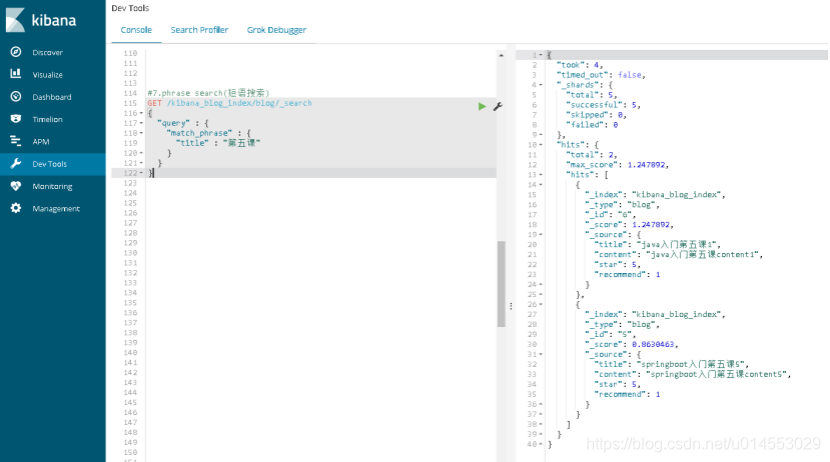The height and width of the screenshot is (462, 830).
Task: Open Visualize bar chart icon
Action: click(x=16, y=74)
